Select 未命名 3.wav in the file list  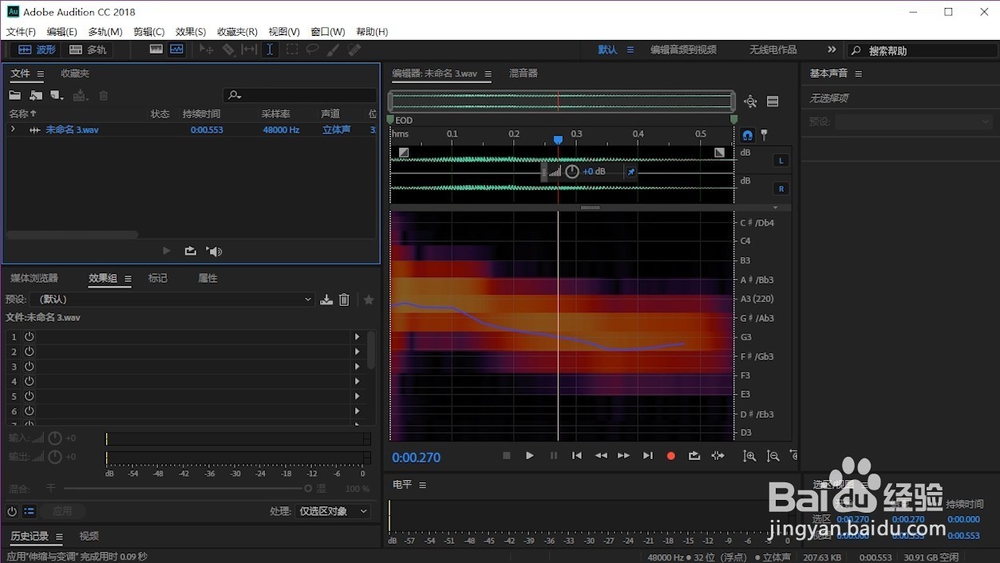(72, 129)
